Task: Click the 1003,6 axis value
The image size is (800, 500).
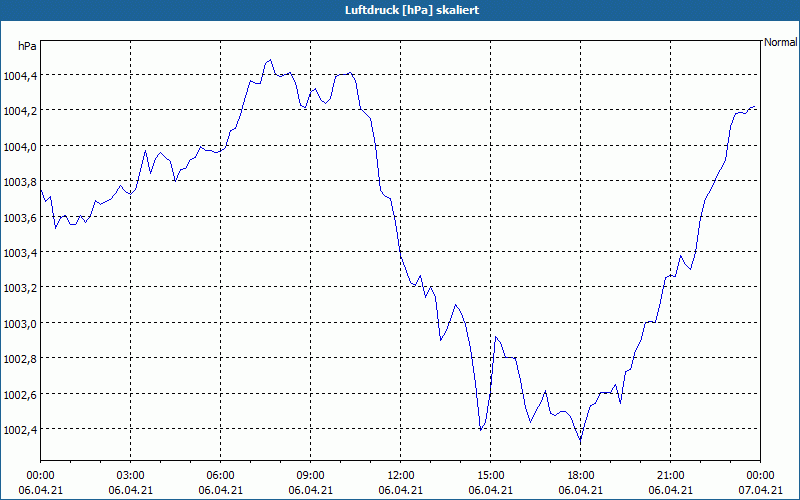Action: point(20,218)
